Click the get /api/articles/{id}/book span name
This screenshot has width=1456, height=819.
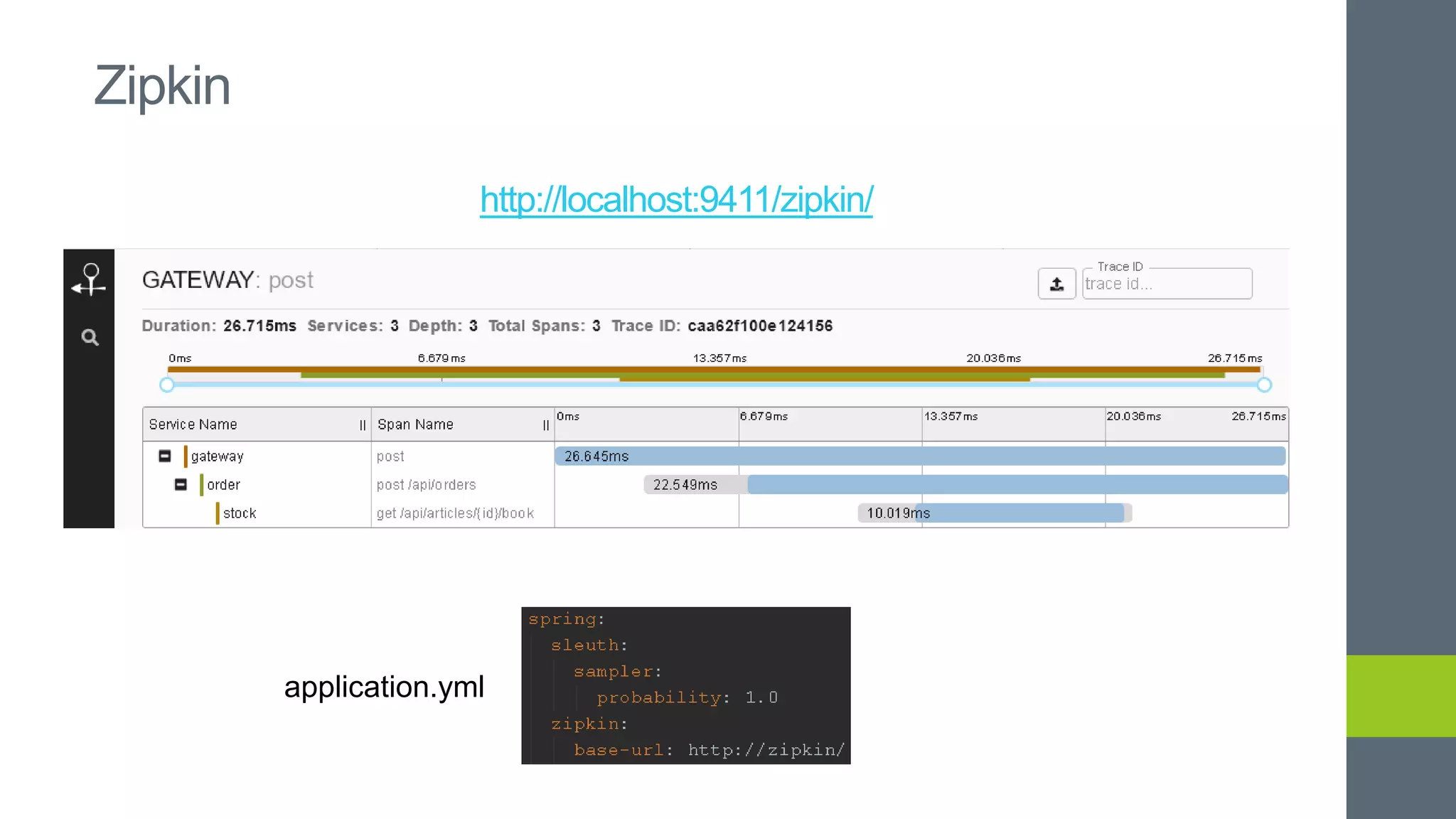pyautogui.click(x=455, y=513)
